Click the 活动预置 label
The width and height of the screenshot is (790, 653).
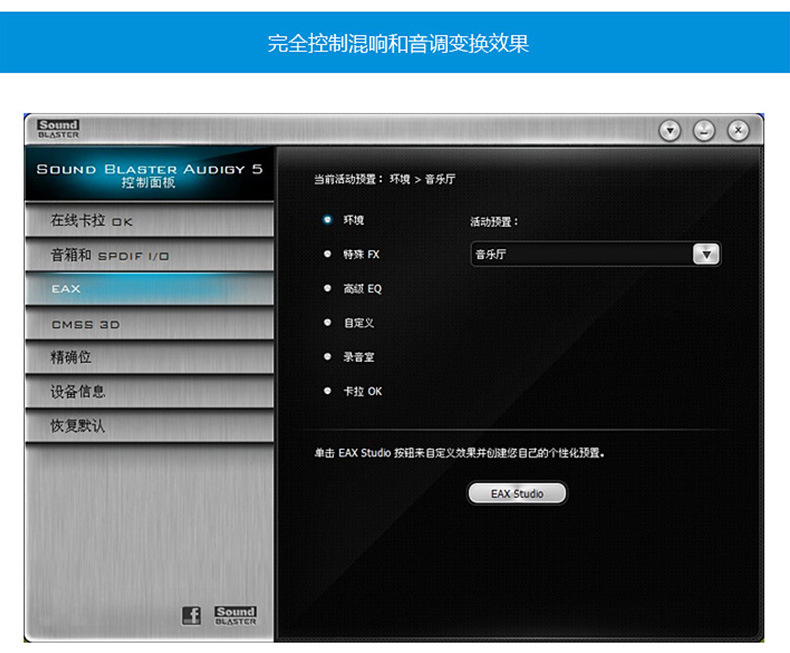pyautogui.click(x=494, y=222)
